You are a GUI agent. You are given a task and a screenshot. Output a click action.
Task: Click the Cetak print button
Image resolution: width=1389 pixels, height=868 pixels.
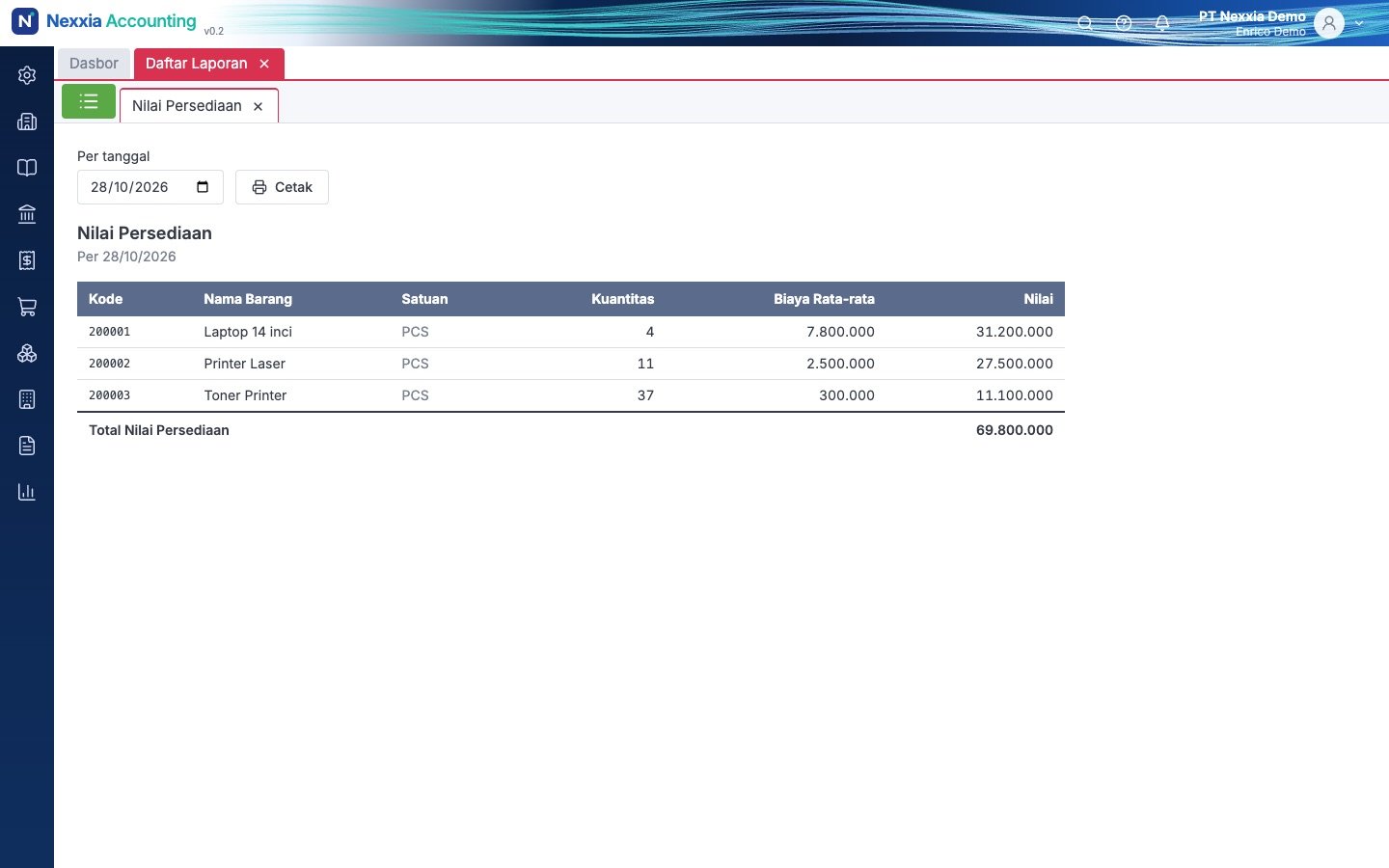click(x=282, y=187)
